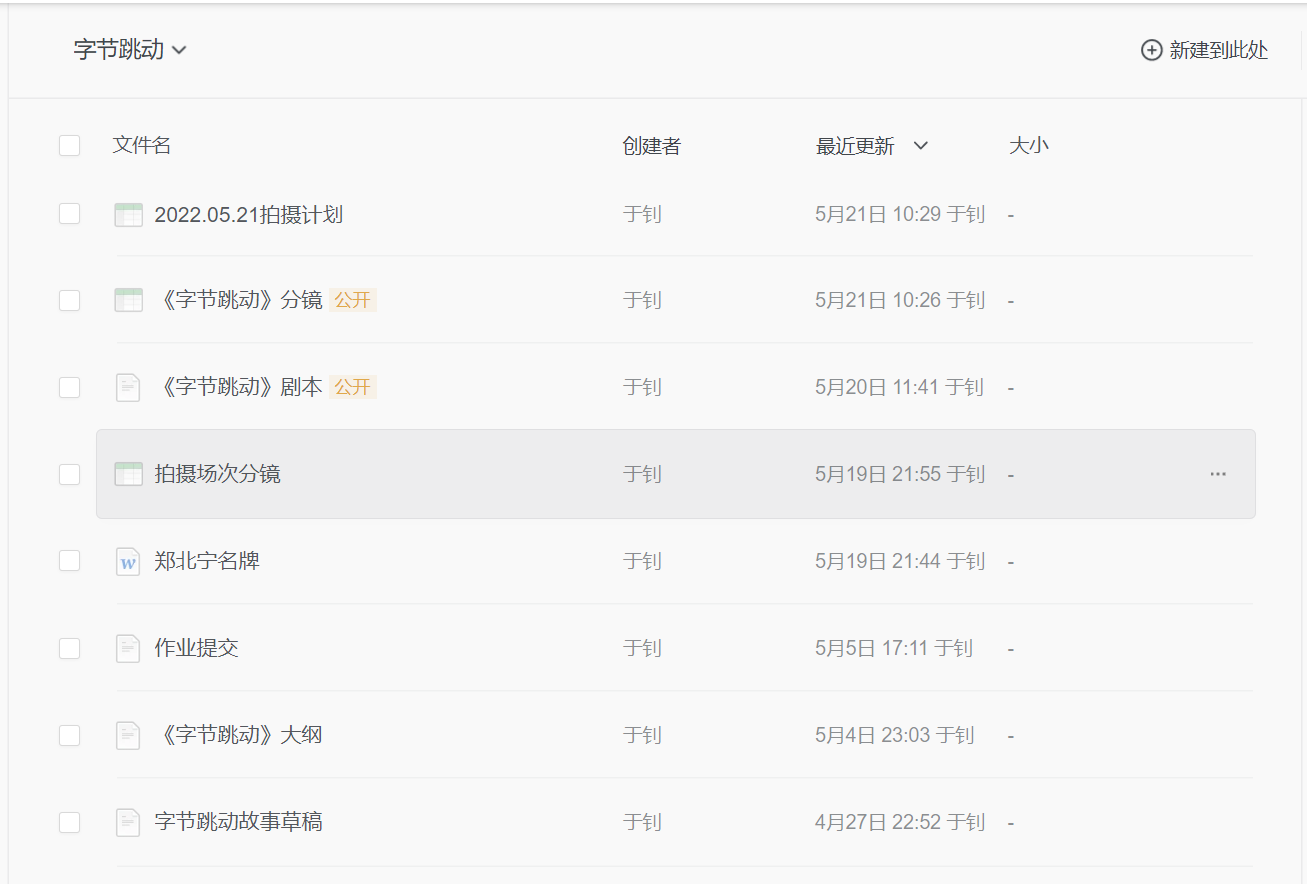Click the Word file icon for 郑北宁名牌
The image size is (1307, 884).
click(128, 561)
